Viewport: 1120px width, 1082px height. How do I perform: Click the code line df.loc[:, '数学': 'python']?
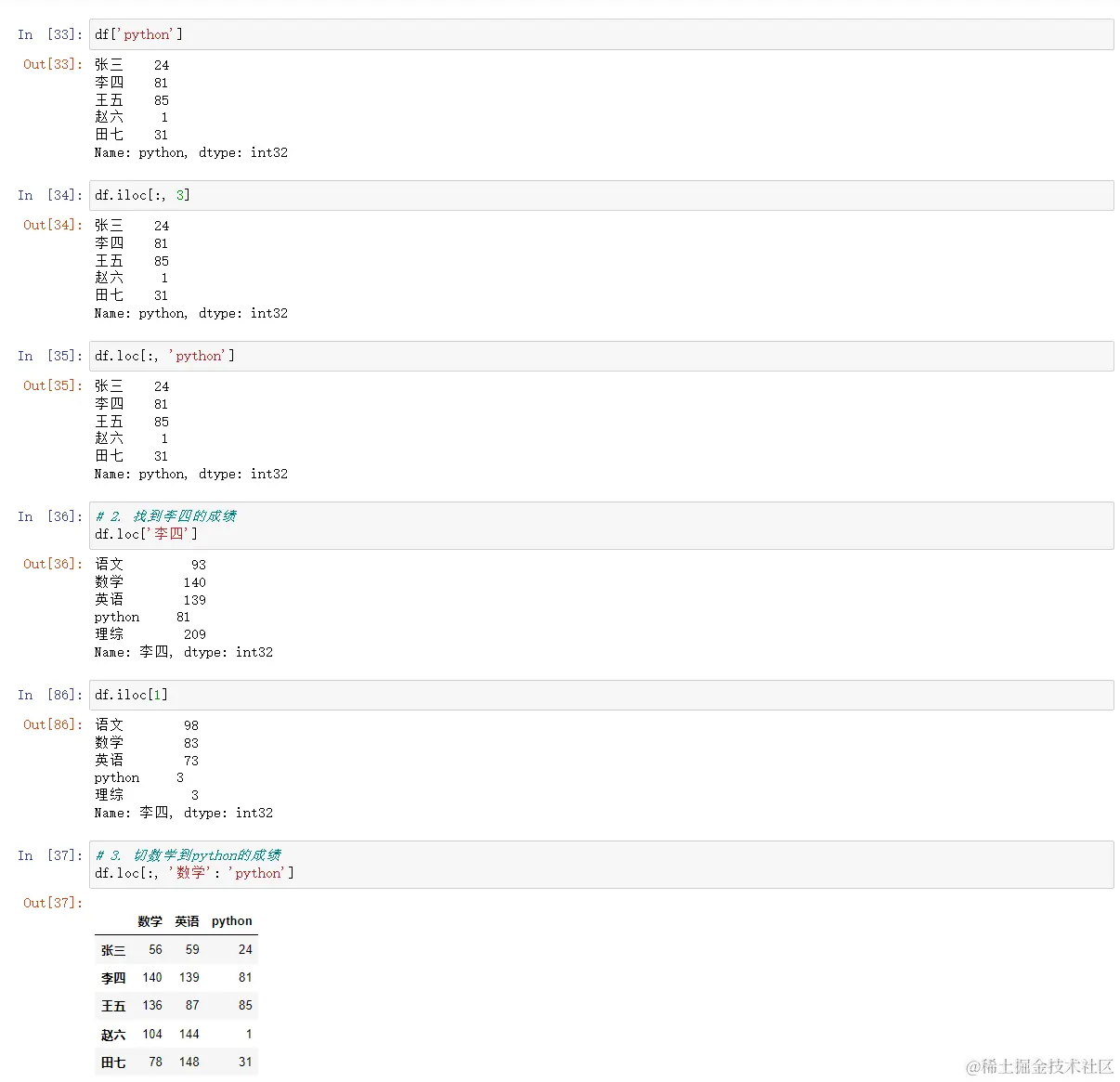point(194,873)
